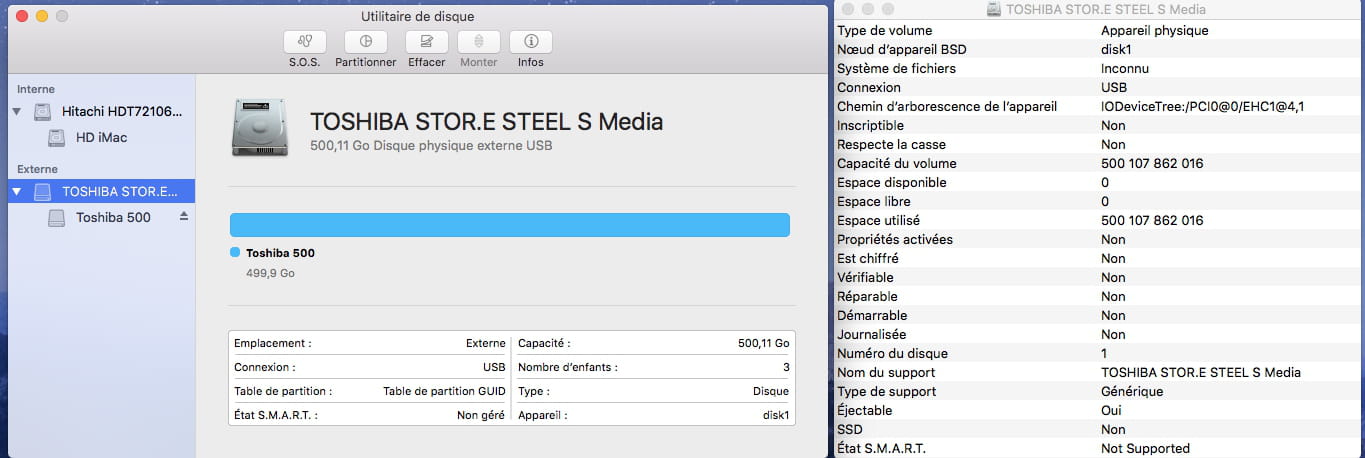Click the TOSHIBA STOR.E external disk icon in sidebar
This screenshot has width=1365, height=458.
43,191
